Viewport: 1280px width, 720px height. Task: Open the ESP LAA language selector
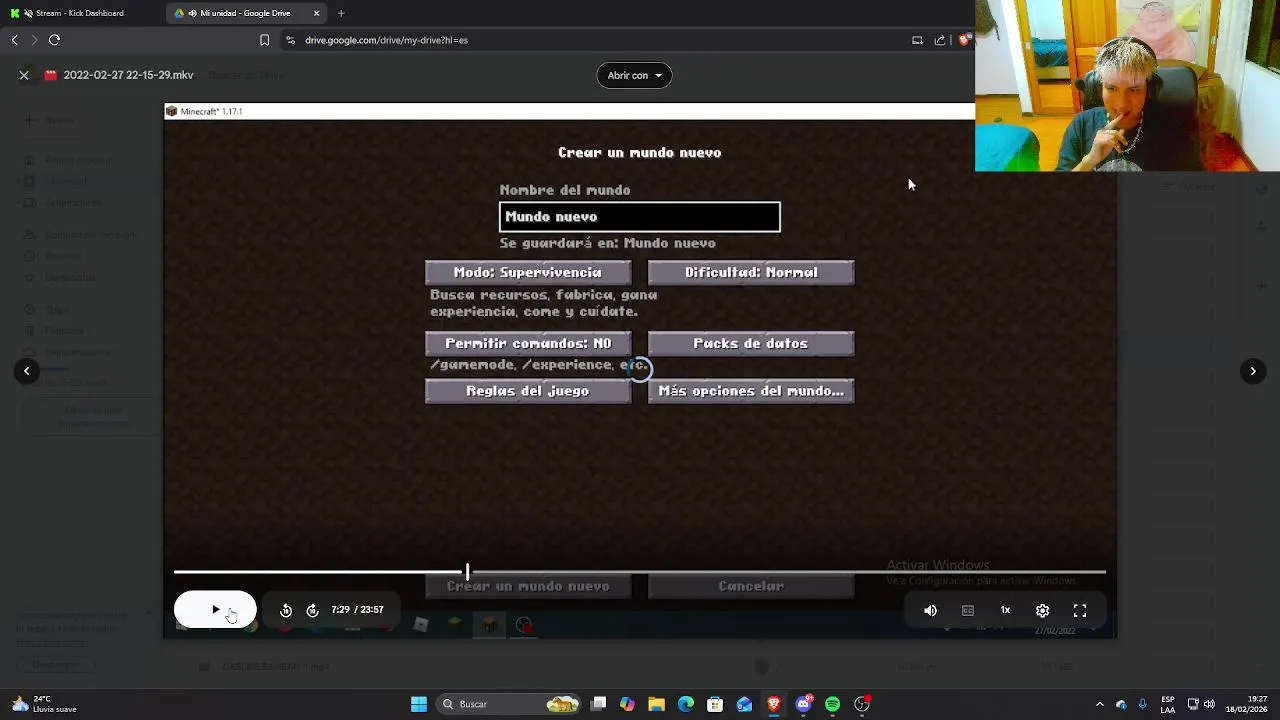tap(1167, 704)
